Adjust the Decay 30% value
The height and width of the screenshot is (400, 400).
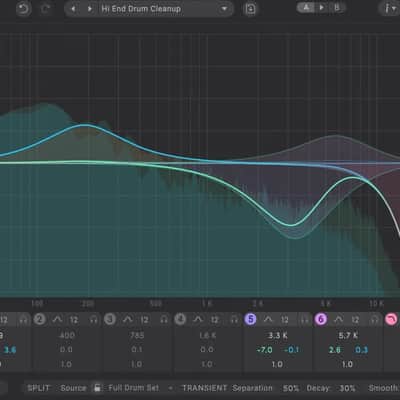point(347,389)
